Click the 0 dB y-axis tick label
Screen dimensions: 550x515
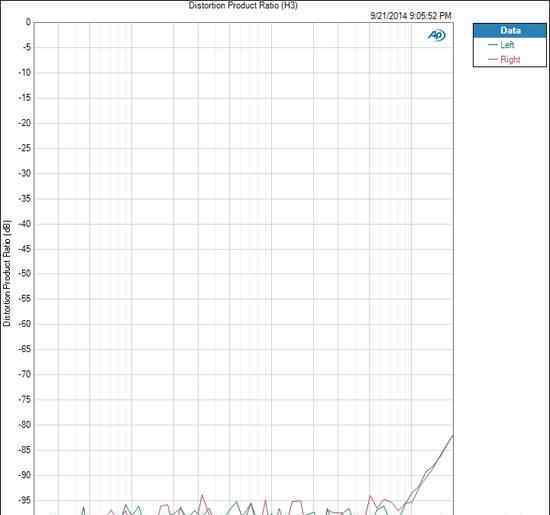28,22
